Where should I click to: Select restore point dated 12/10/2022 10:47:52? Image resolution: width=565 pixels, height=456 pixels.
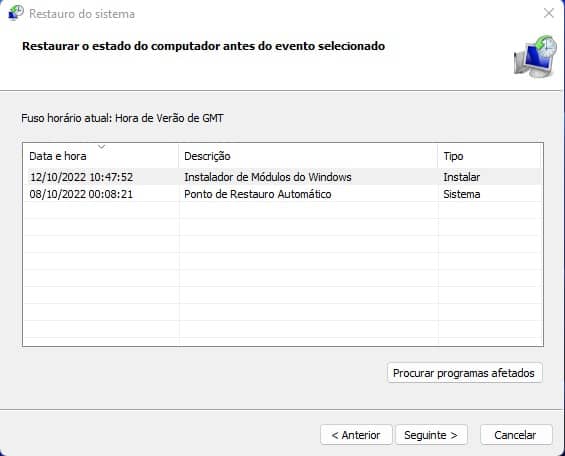click(x=82, y=177)
